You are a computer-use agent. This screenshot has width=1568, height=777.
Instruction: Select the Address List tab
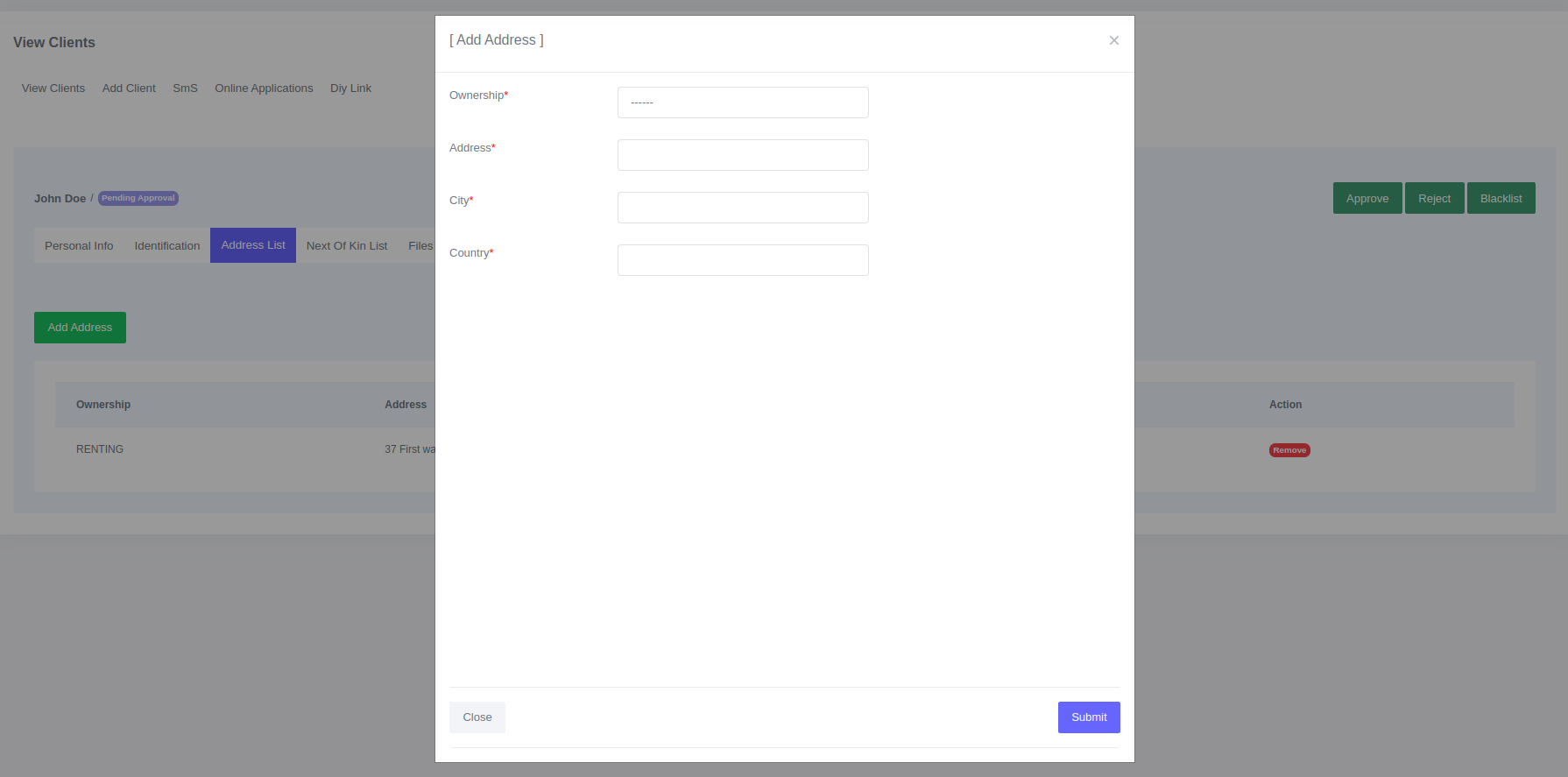[253, 245]
